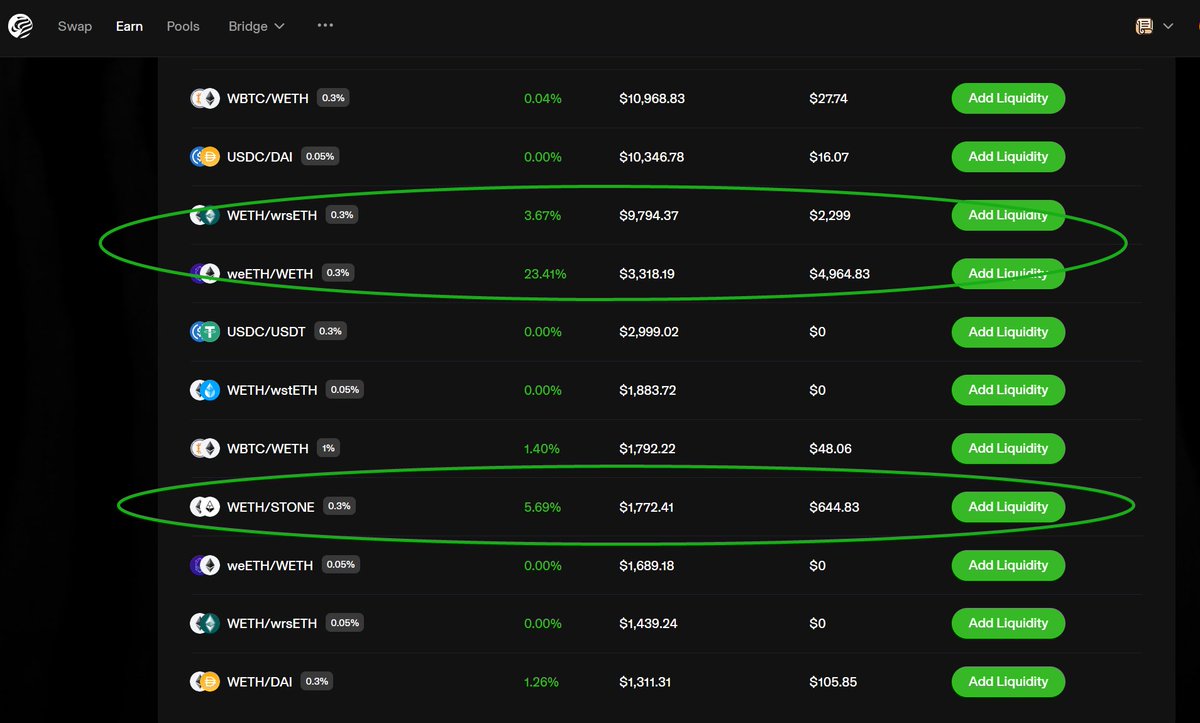
Task: Open the Earn tab
Action: point(129,26)
